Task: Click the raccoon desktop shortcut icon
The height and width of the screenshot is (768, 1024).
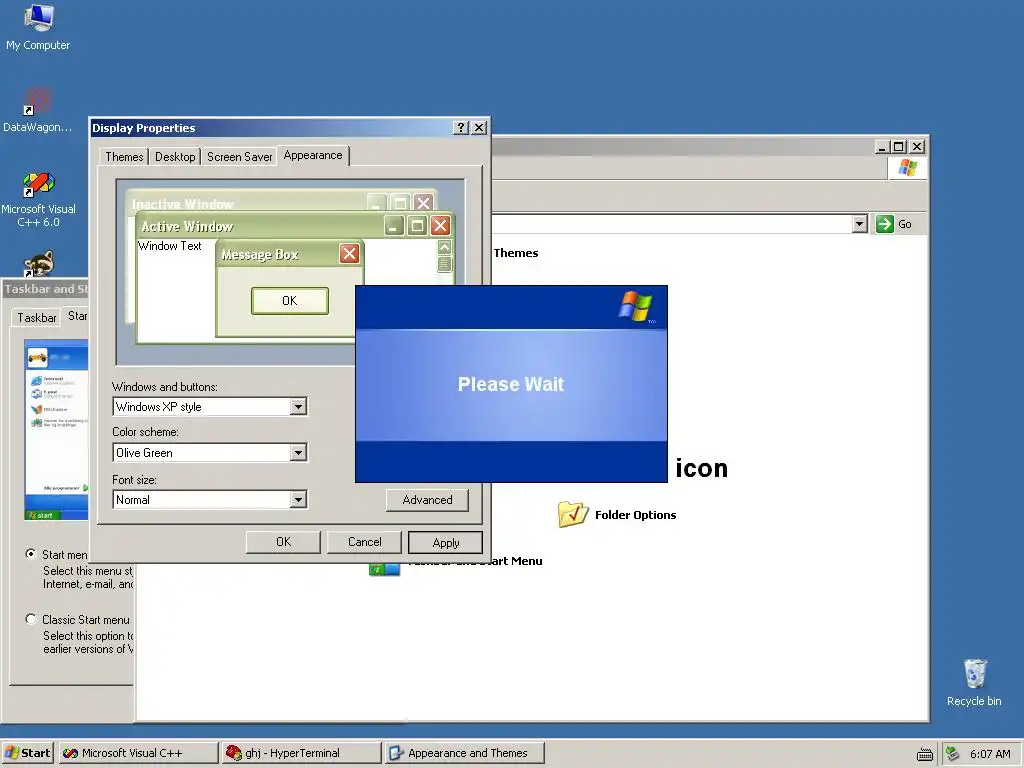Action: click(x=39, y=263)
